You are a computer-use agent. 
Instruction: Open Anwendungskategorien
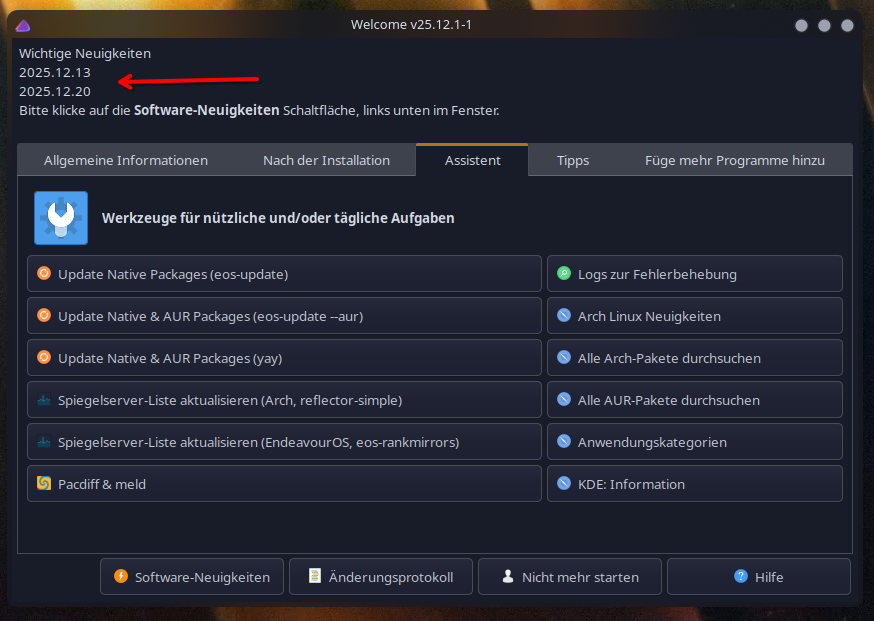(694, 442)
